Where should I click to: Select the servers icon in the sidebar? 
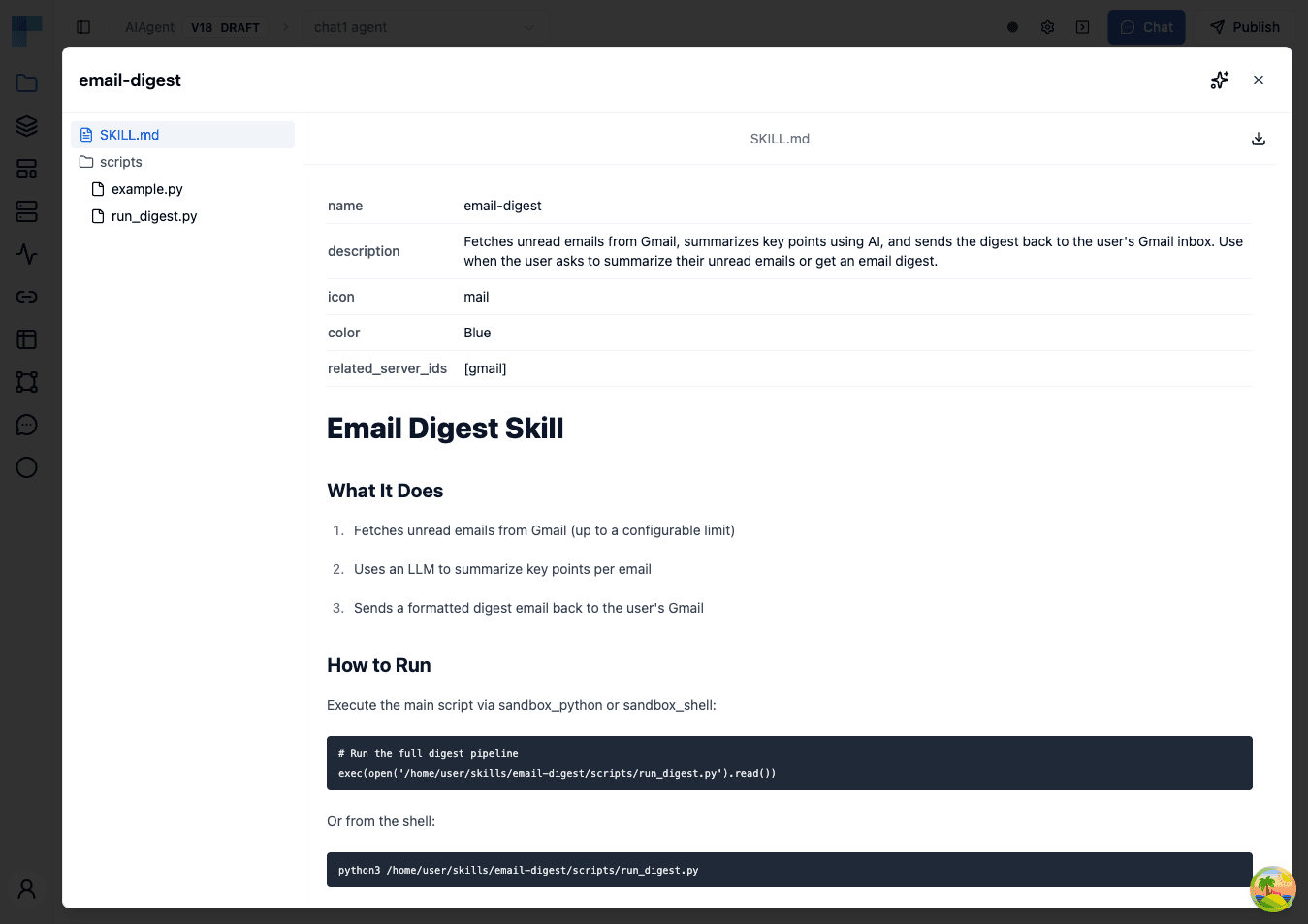click(26, 211)
